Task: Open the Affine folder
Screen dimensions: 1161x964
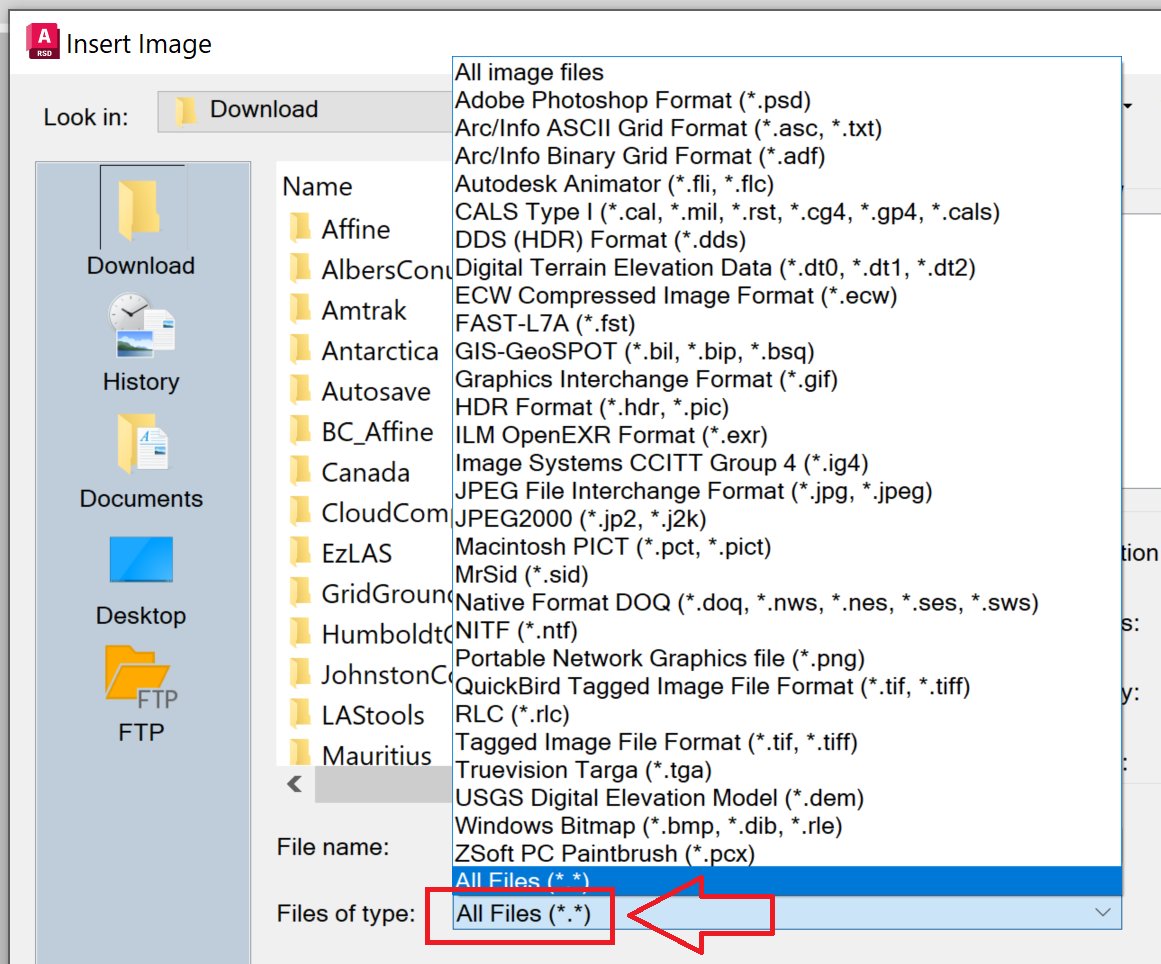Action: [355, 229]
